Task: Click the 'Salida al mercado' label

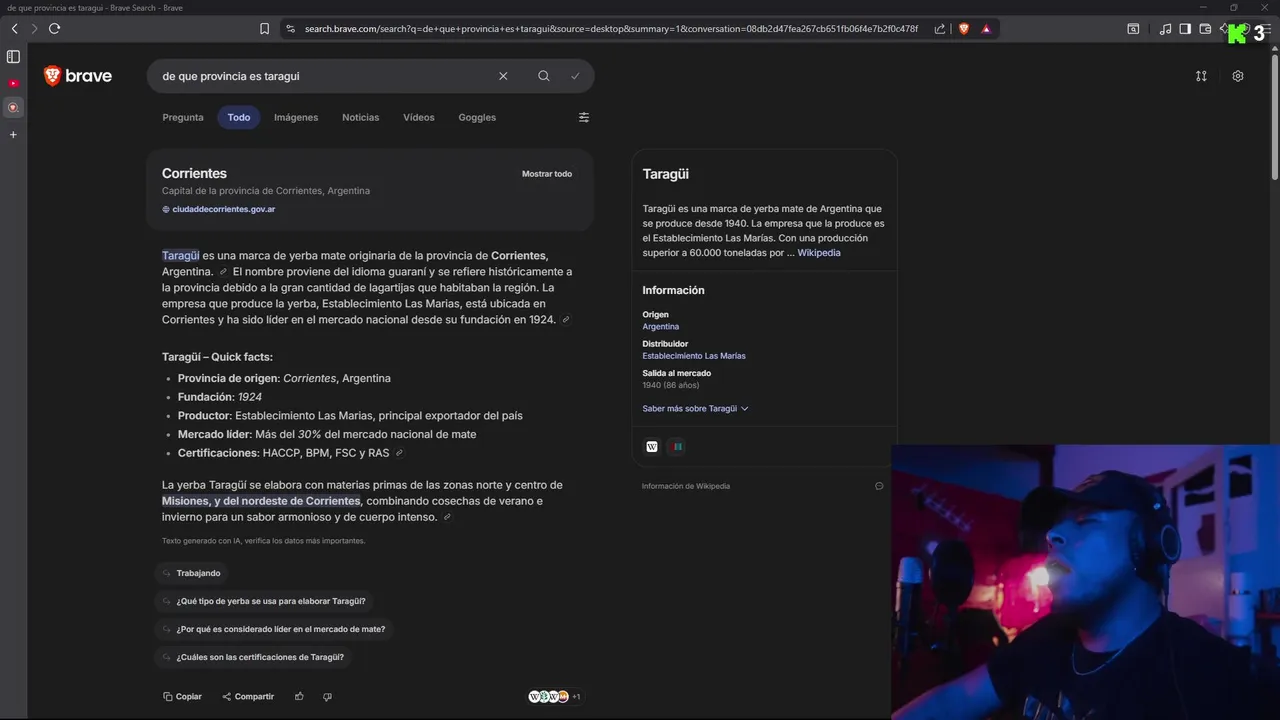Action: tap(676, 374)
